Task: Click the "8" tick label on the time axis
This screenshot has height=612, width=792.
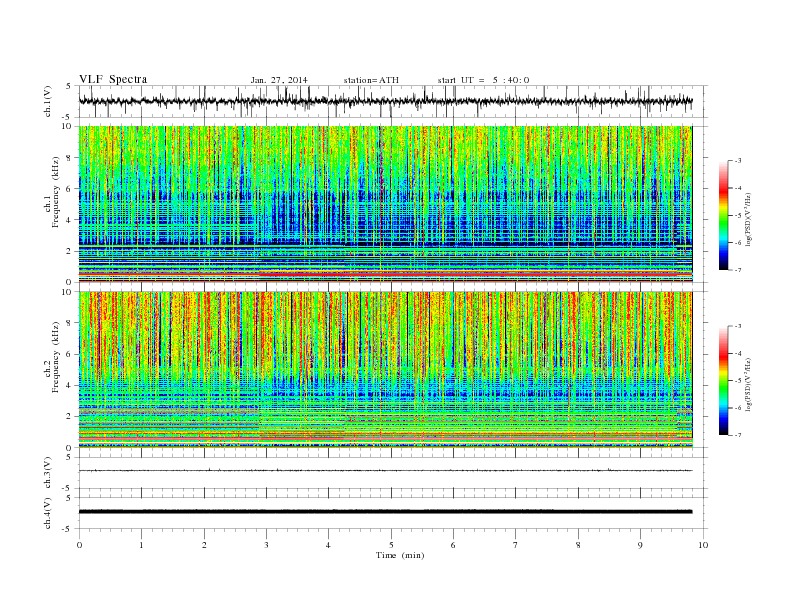Action: [x=578, y=545]
